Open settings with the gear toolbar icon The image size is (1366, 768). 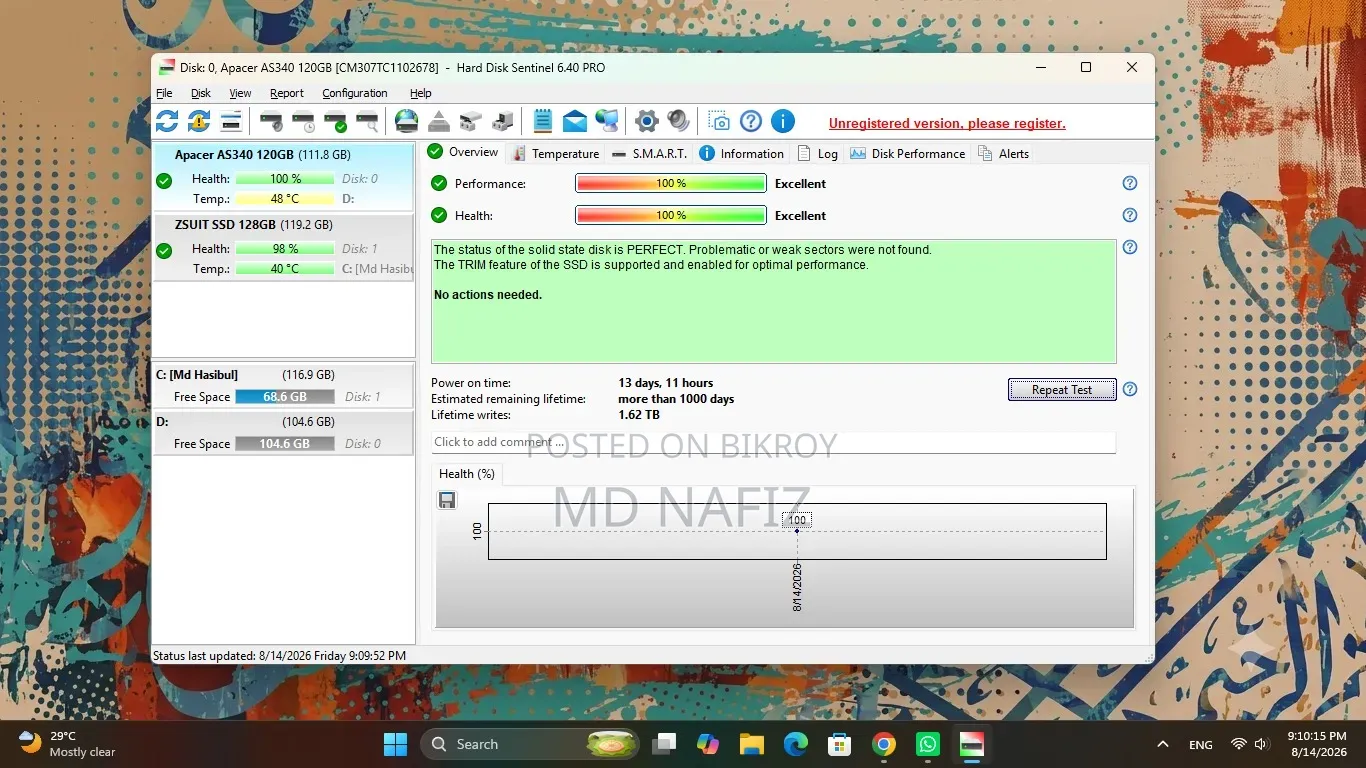pyautogui.click(x=647, y=122)
